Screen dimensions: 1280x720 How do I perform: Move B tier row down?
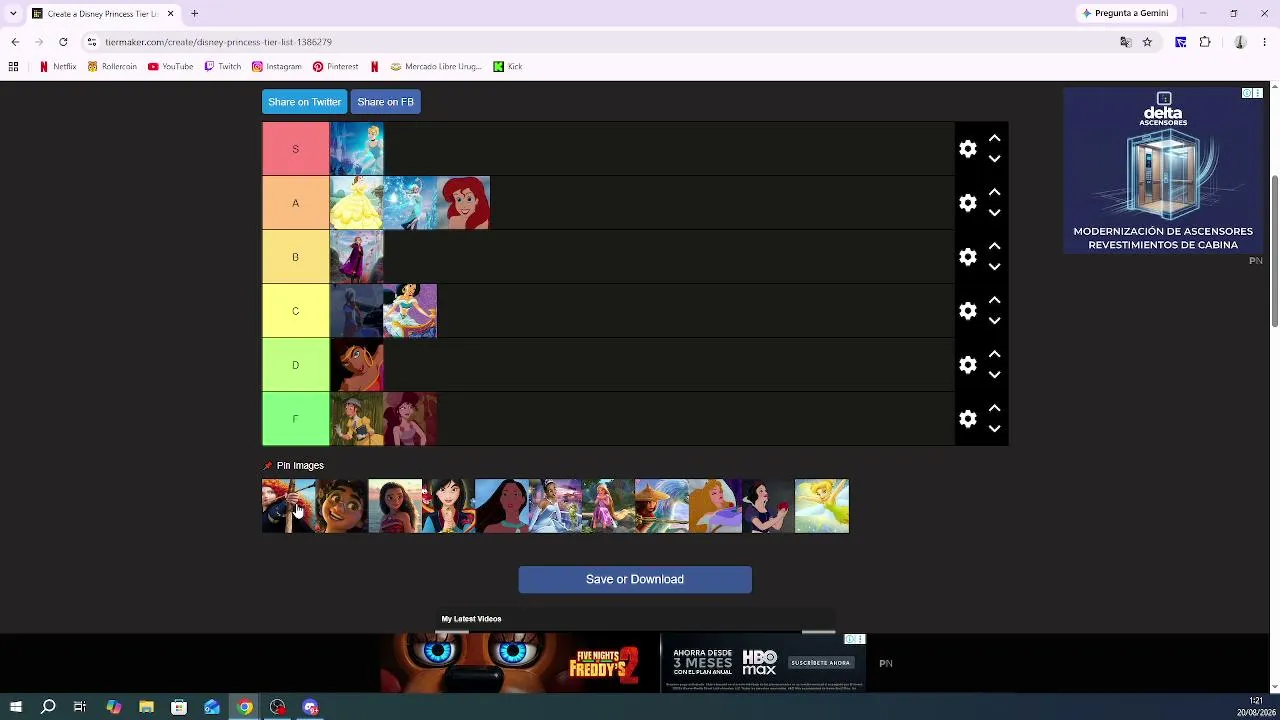pos(994,267)
